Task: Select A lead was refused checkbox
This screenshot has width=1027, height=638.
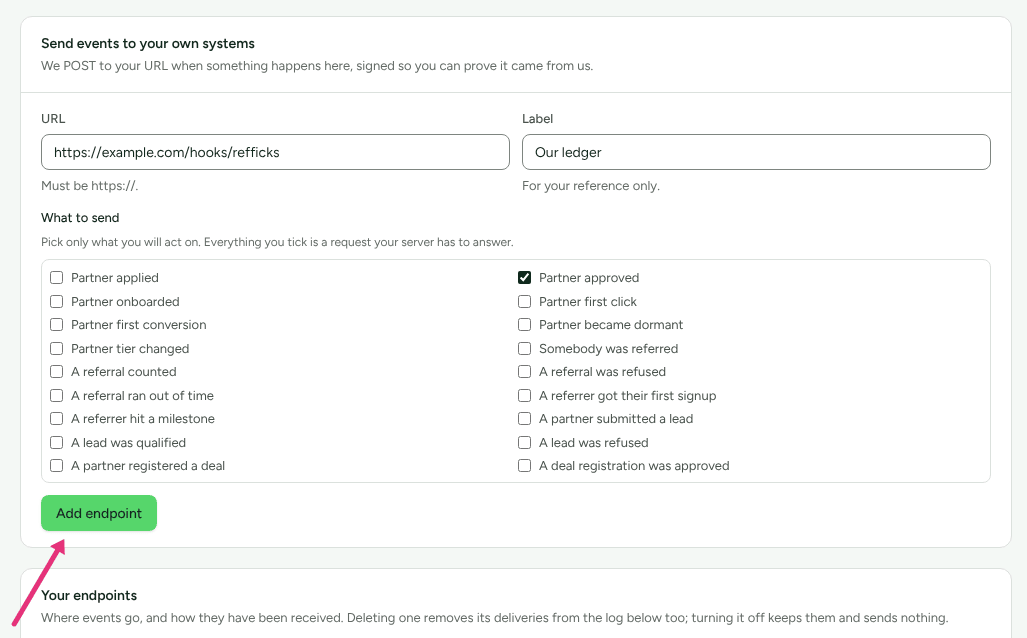Action: (x=525, y=443)
